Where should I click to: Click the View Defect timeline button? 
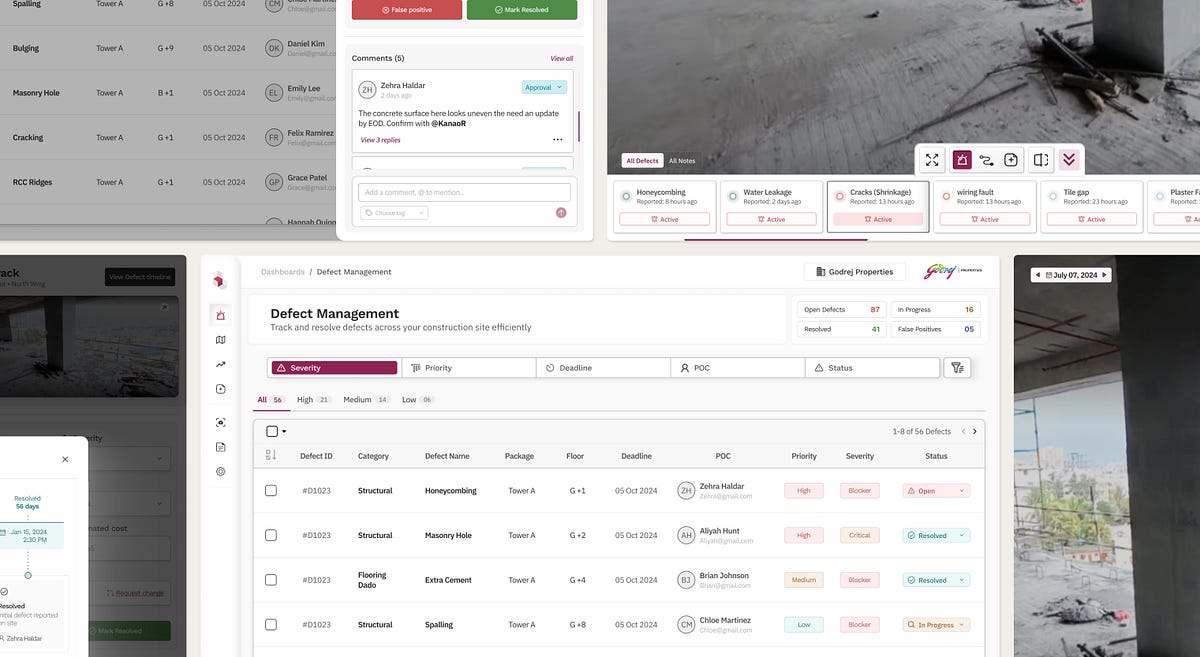point(141,277)
